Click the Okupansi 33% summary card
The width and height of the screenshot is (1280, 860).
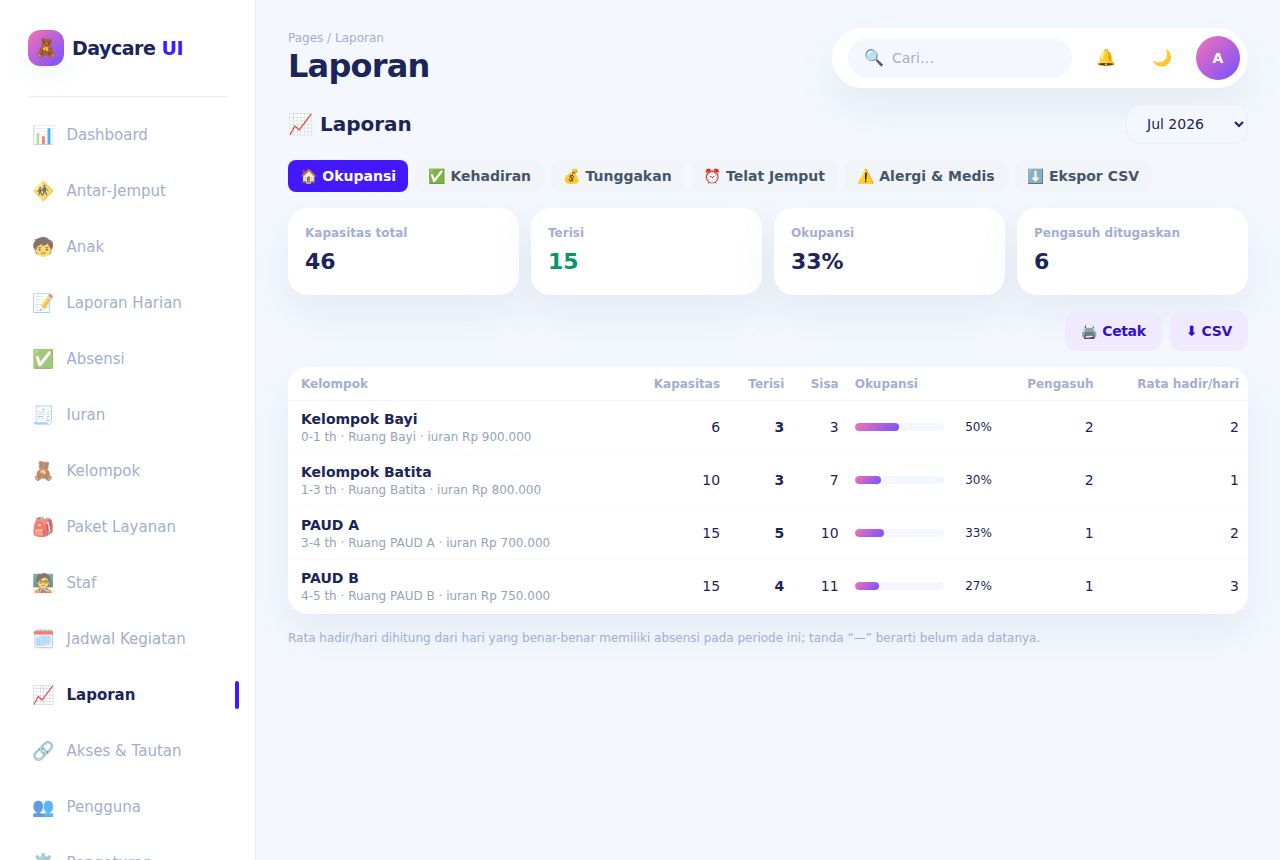(889, 251)
